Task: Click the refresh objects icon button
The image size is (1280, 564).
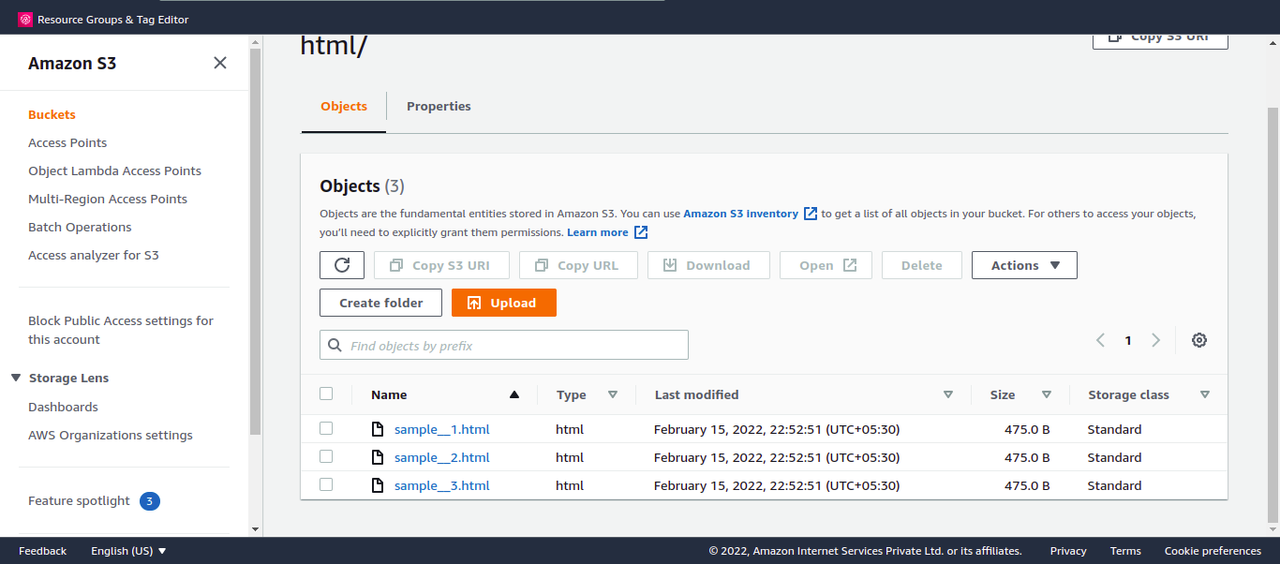Action: pos(342,265)
